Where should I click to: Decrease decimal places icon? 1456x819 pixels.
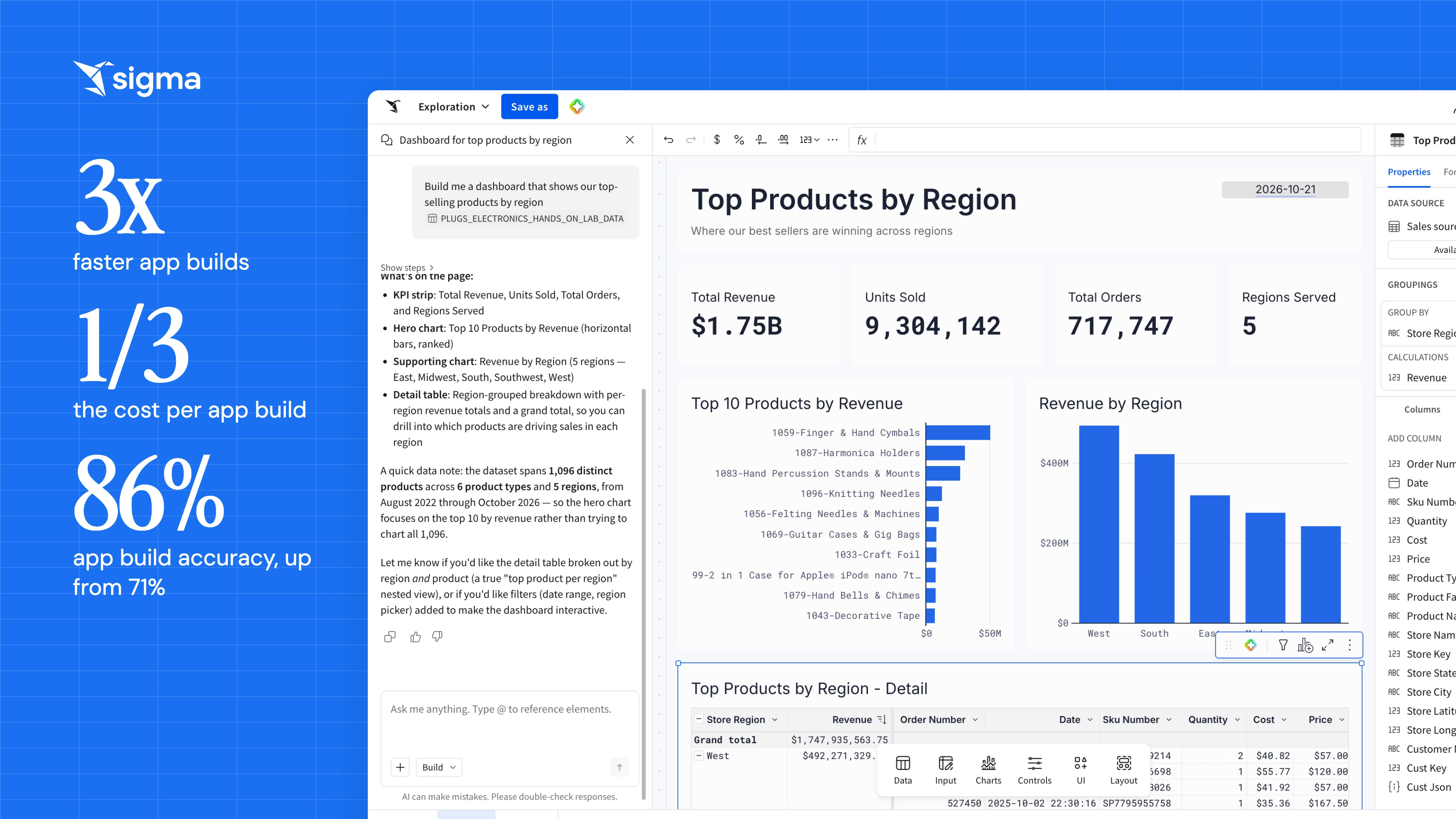761,140
